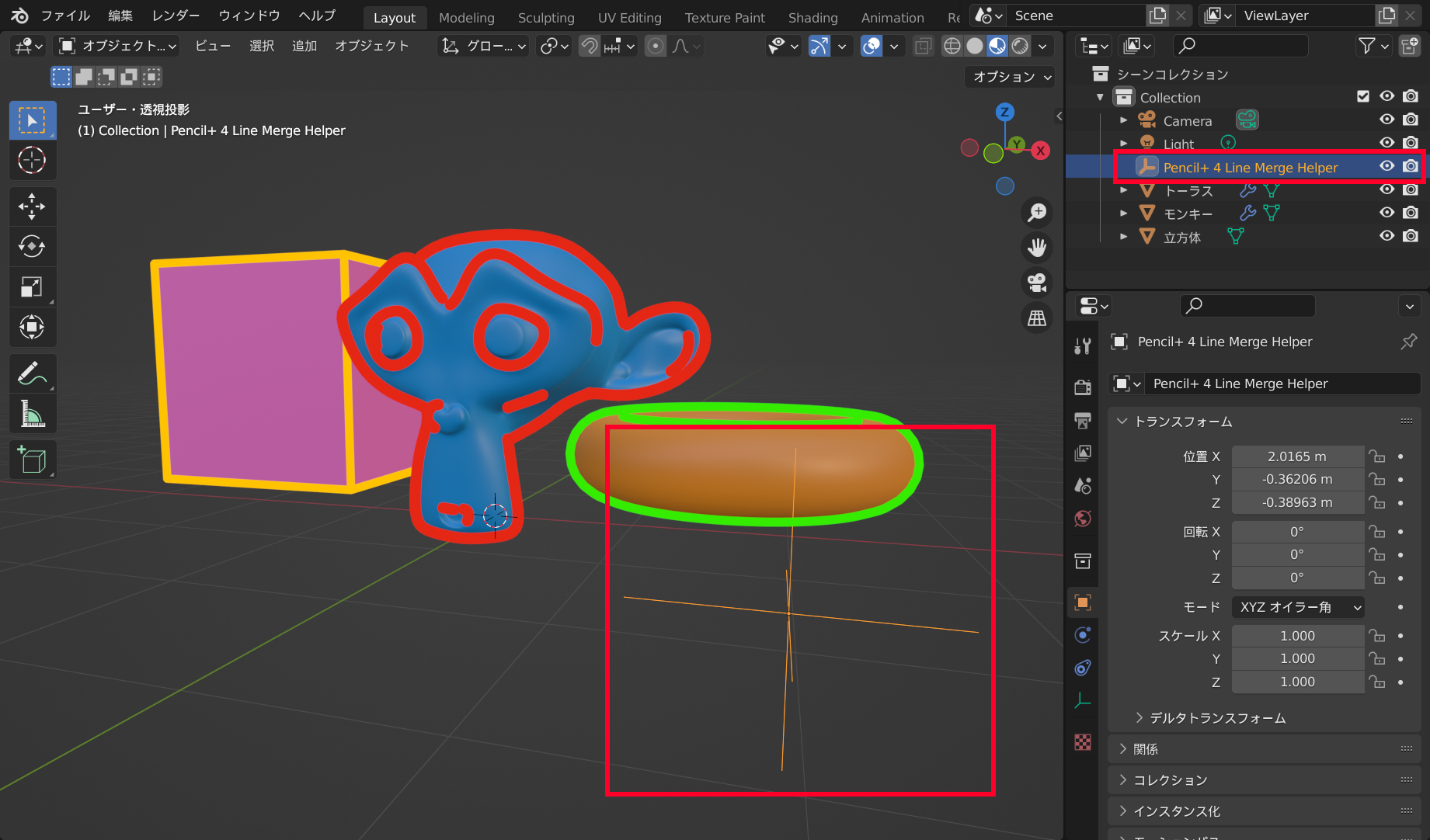
Task: Activate the Rotate tool
Action: click(x=32, y=247)
